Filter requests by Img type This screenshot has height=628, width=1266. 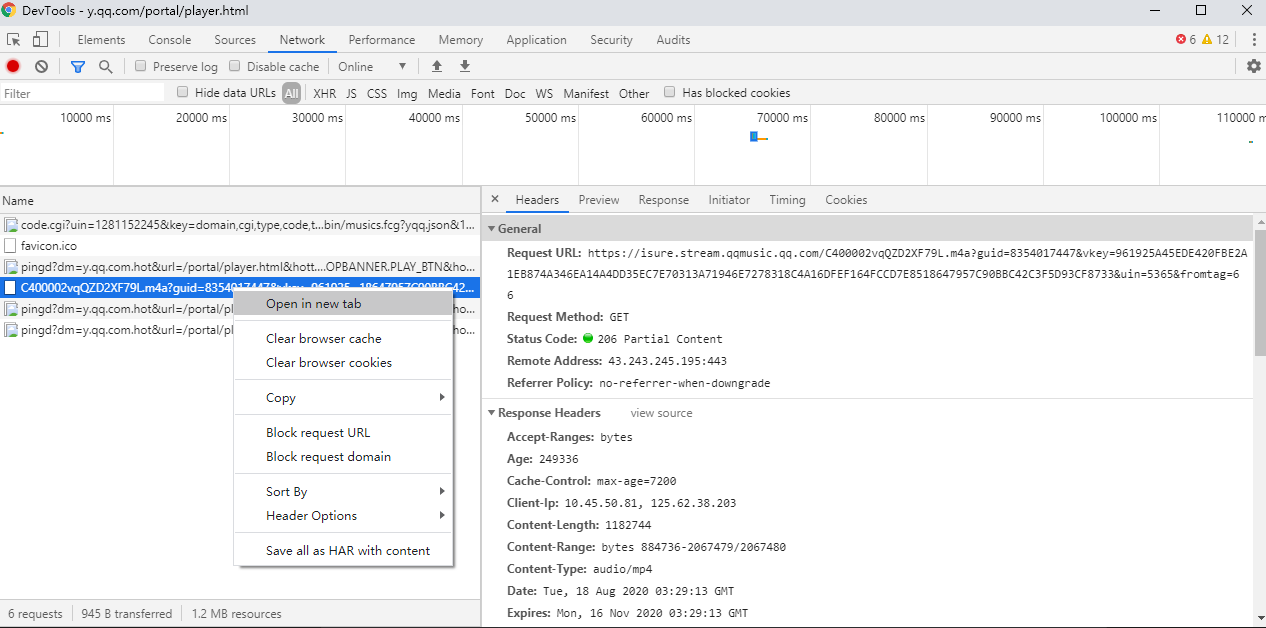point(407,93)
